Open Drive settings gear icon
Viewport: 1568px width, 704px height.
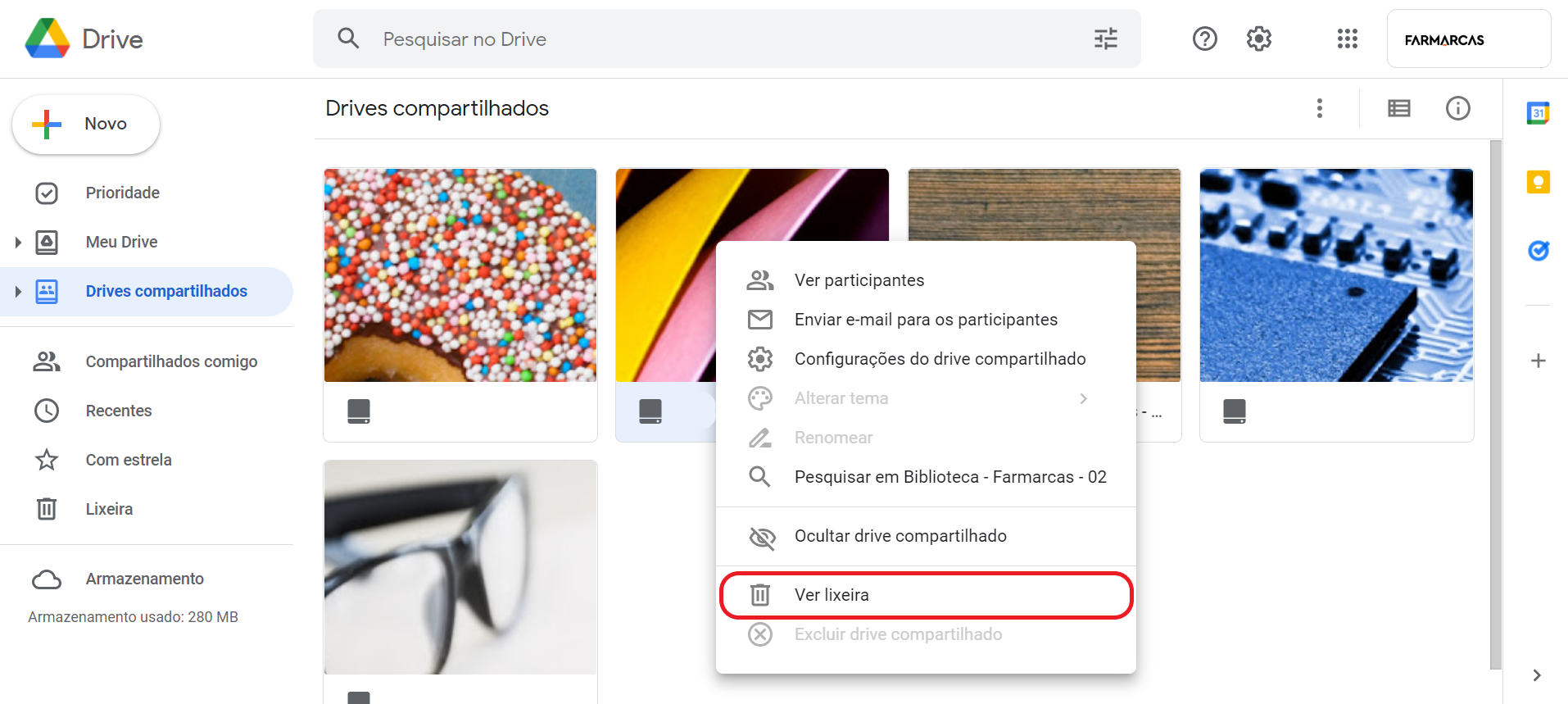click(x=1258, y=39)
